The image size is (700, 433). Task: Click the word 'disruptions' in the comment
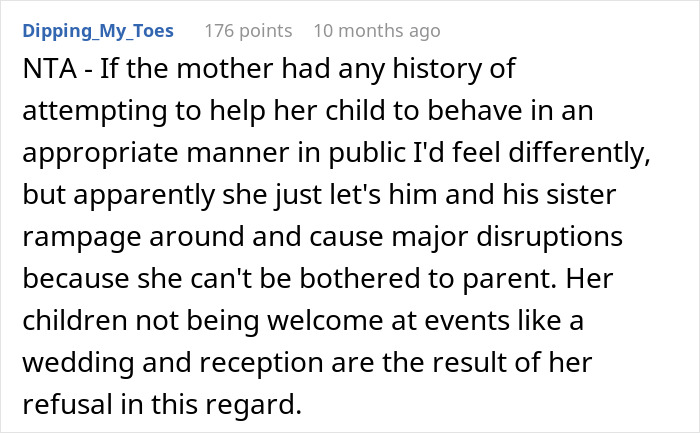coord(549,238)
